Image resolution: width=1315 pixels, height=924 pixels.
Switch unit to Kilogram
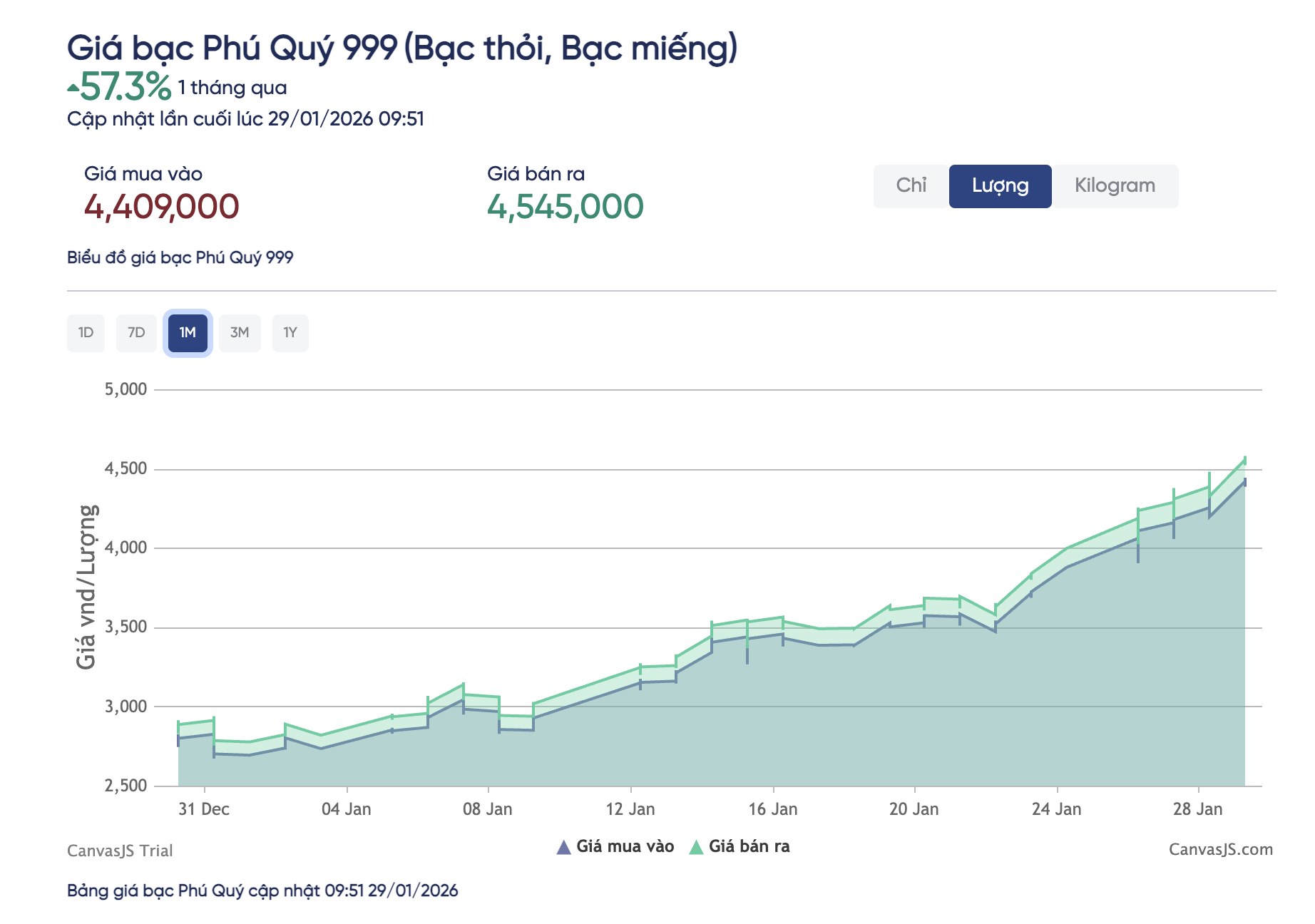pyautogui.click(x=1115, y=186)
